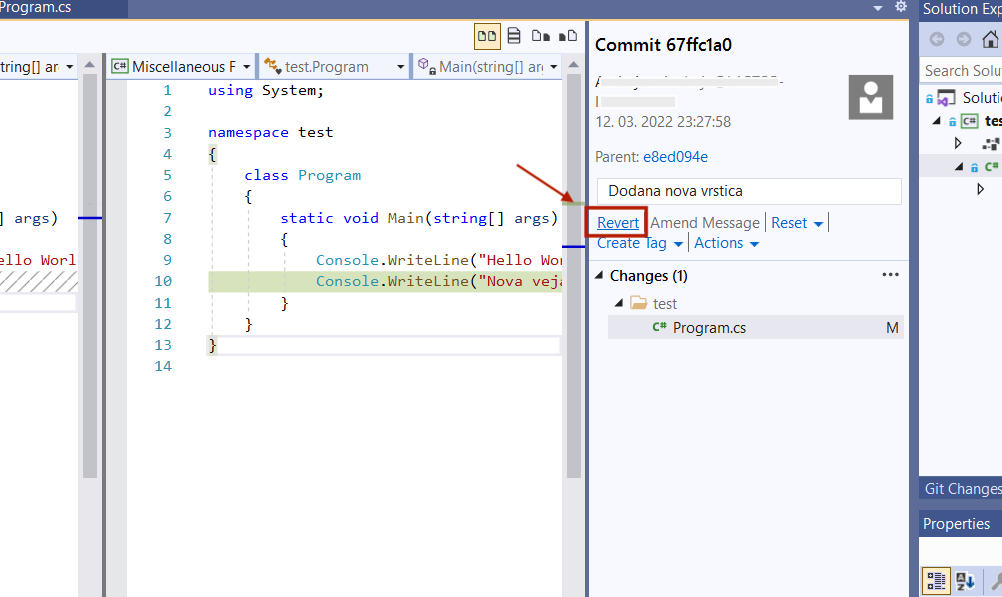Select Program.cs in the changes list
The image size is (1002, 597).
[709, 327]
